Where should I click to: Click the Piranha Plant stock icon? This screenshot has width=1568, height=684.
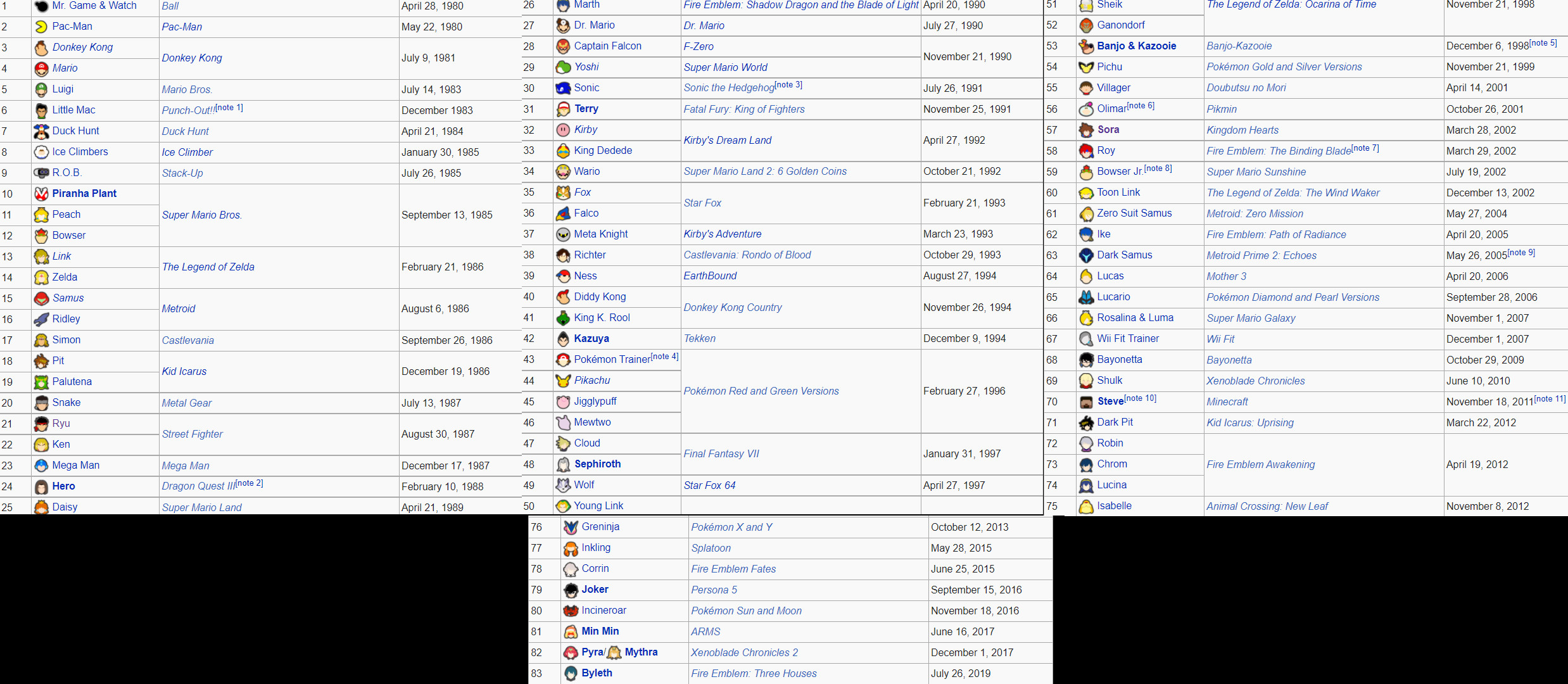[x=41, y=194]
